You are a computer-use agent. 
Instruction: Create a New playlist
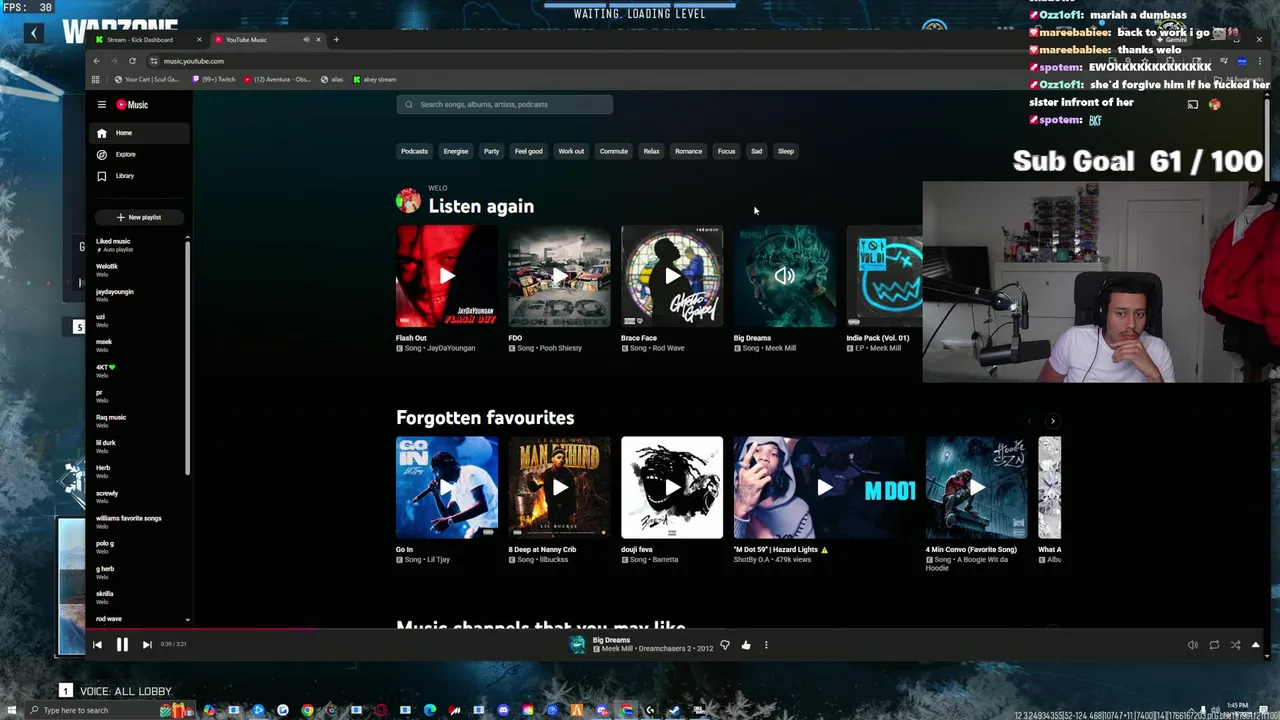(139, 217)
